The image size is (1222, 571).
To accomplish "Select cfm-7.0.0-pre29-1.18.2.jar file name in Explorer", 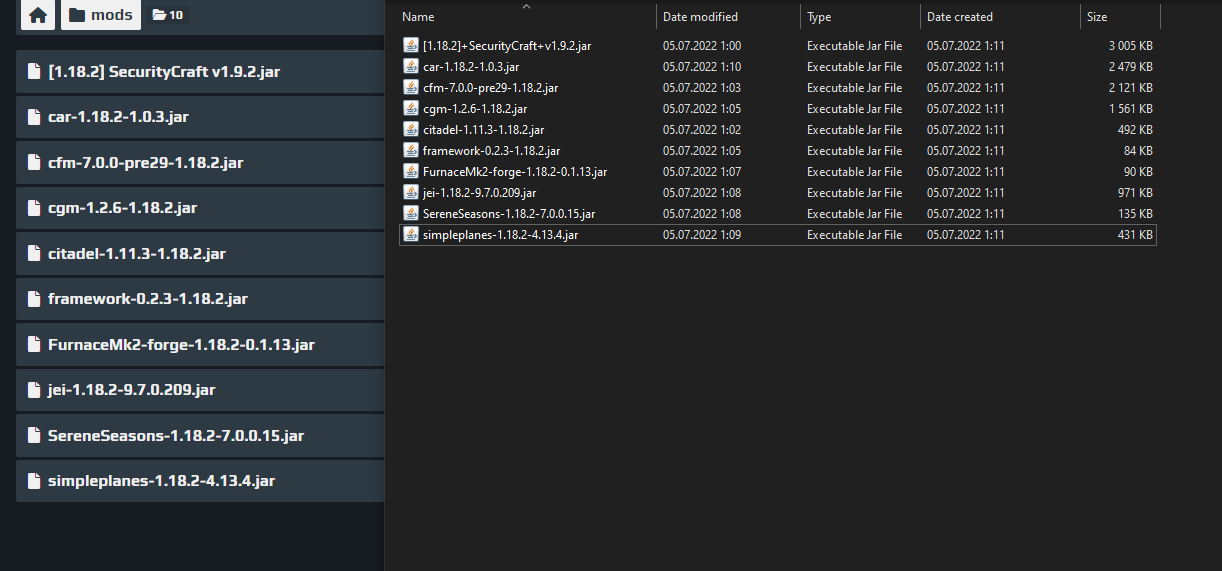I will 491,88.
